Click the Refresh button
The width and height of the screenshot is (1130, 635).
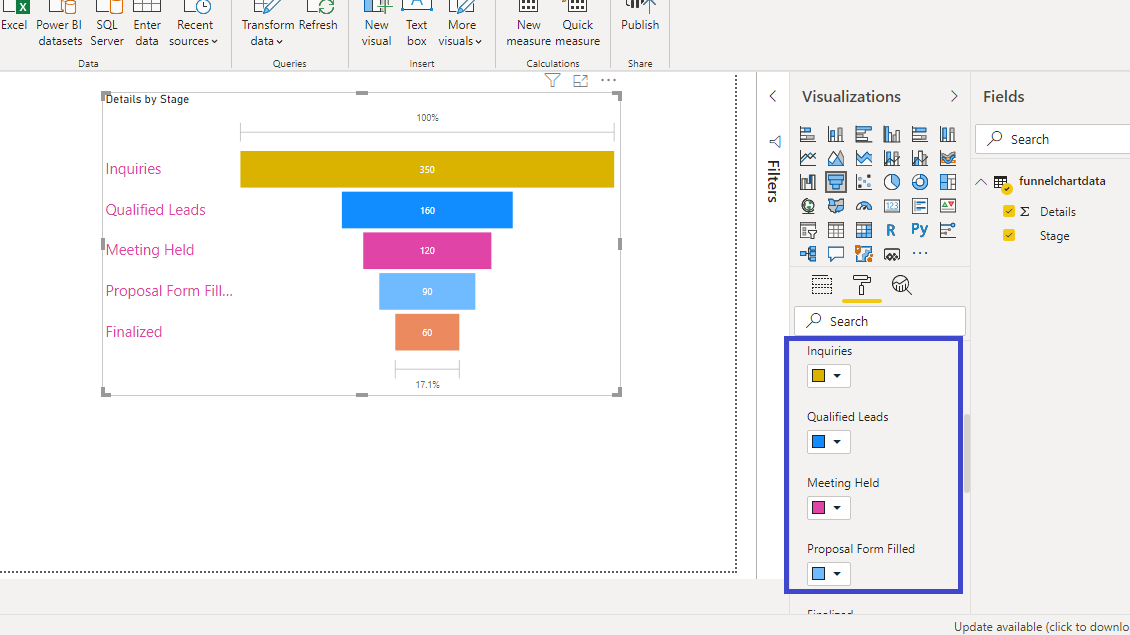click(319, 17)
